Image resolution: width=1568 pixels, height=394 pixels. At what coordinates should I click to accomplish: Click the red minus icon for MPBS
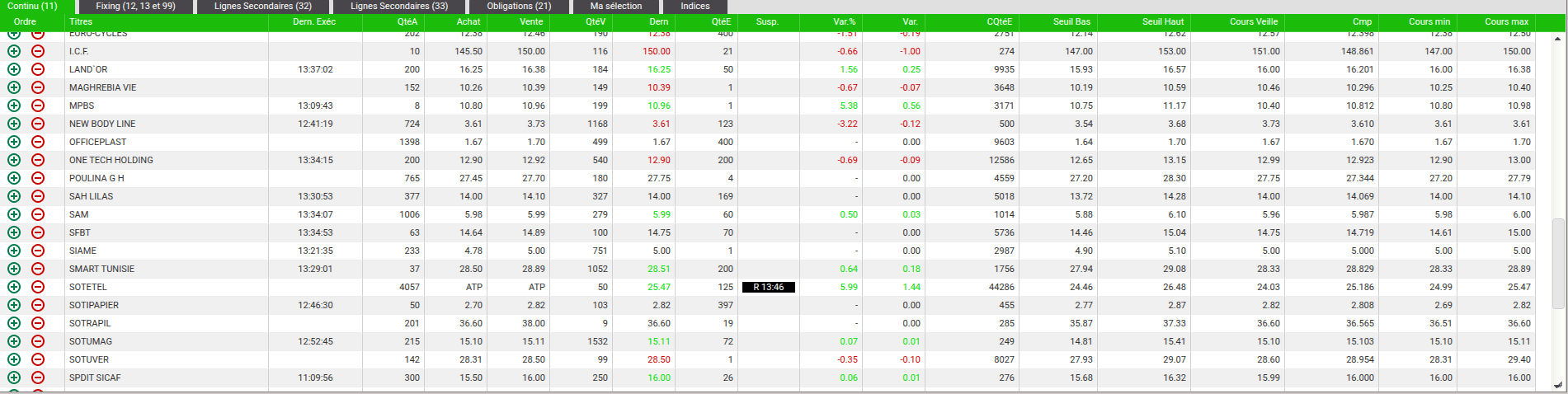click(x=38, y=106)
